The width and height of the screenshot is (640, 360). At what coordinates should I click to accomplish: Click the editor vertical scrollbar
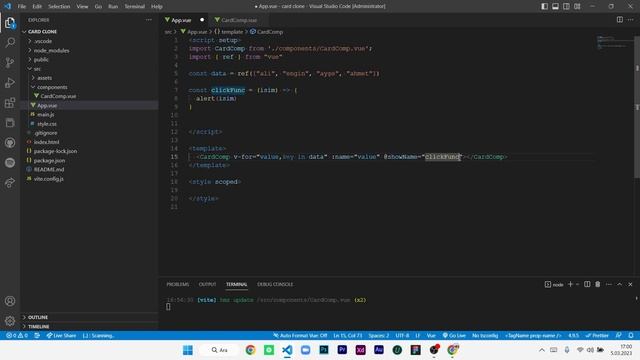pyautogui.click(x=637, y=106)
